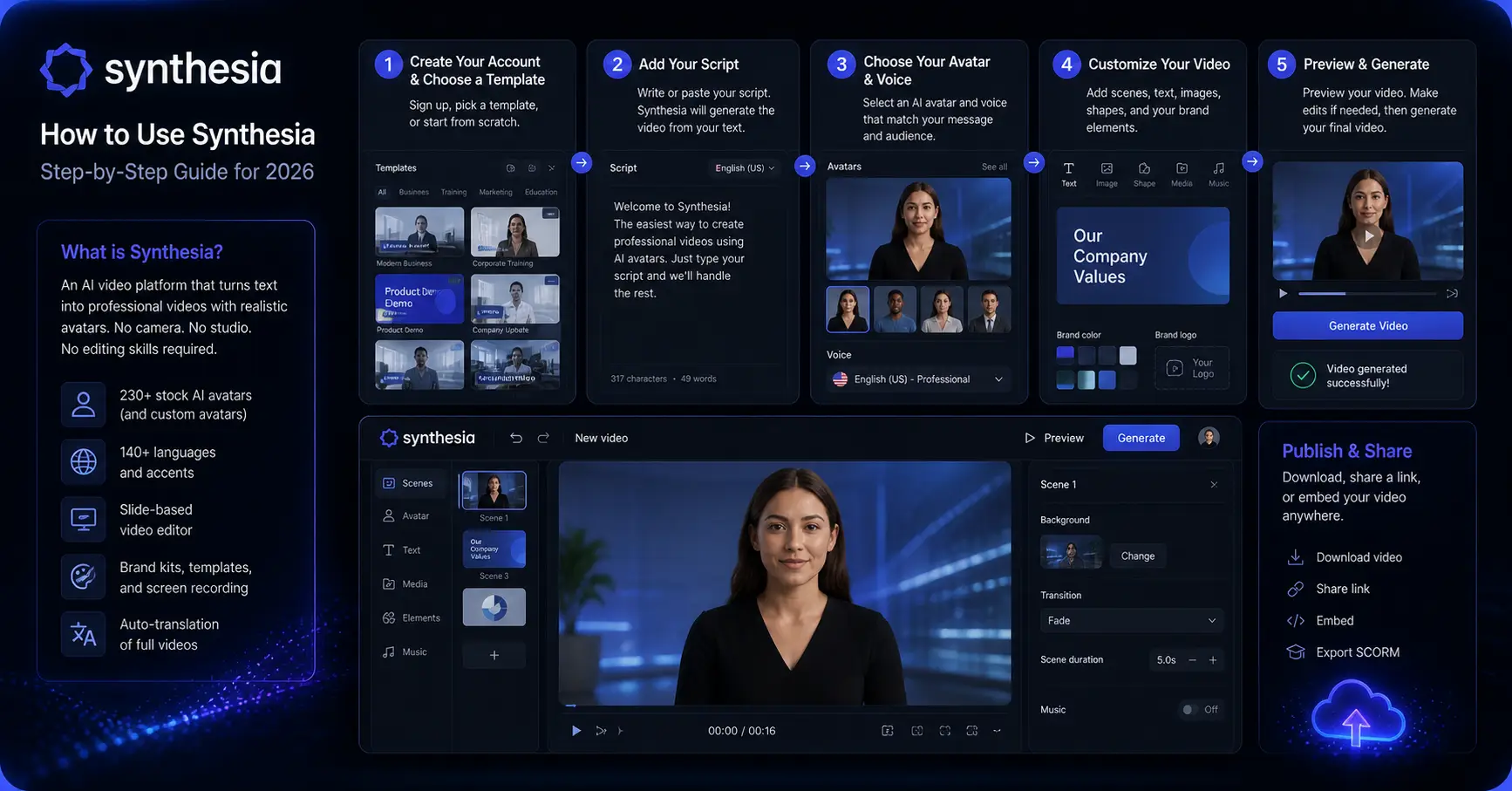The width and height of the screenshot is (1512, 791).
Task: Pick the avatar thumbnail of the man in suit and tie
Action: [x=990, y=310]
